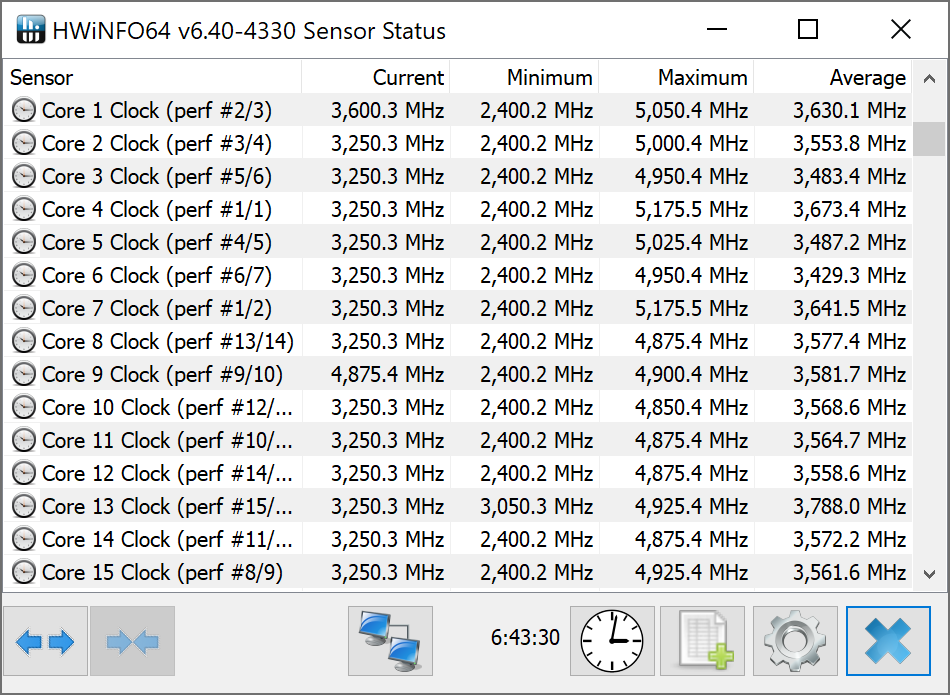This screenshot has width=950, height=695.
Task: Minimize the HWiNFO64 Sensor Status window
Action: [717, 29]
